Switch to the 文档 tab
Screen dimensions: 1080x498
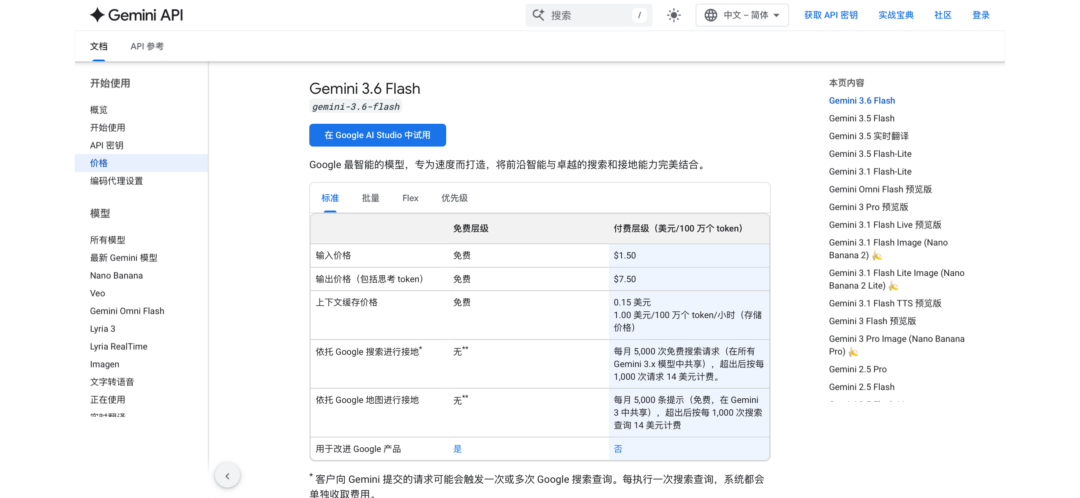tap(98, 47)
